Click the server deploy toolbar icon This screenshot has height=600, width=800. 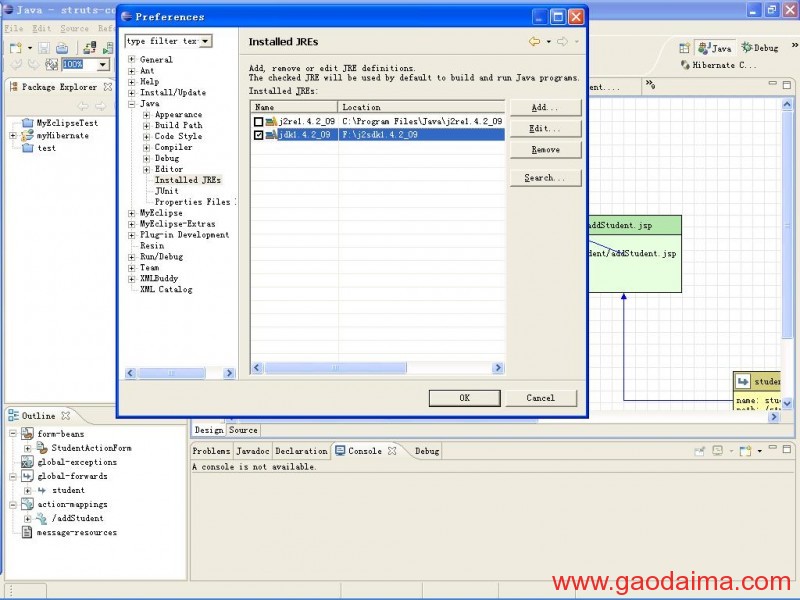90,48
